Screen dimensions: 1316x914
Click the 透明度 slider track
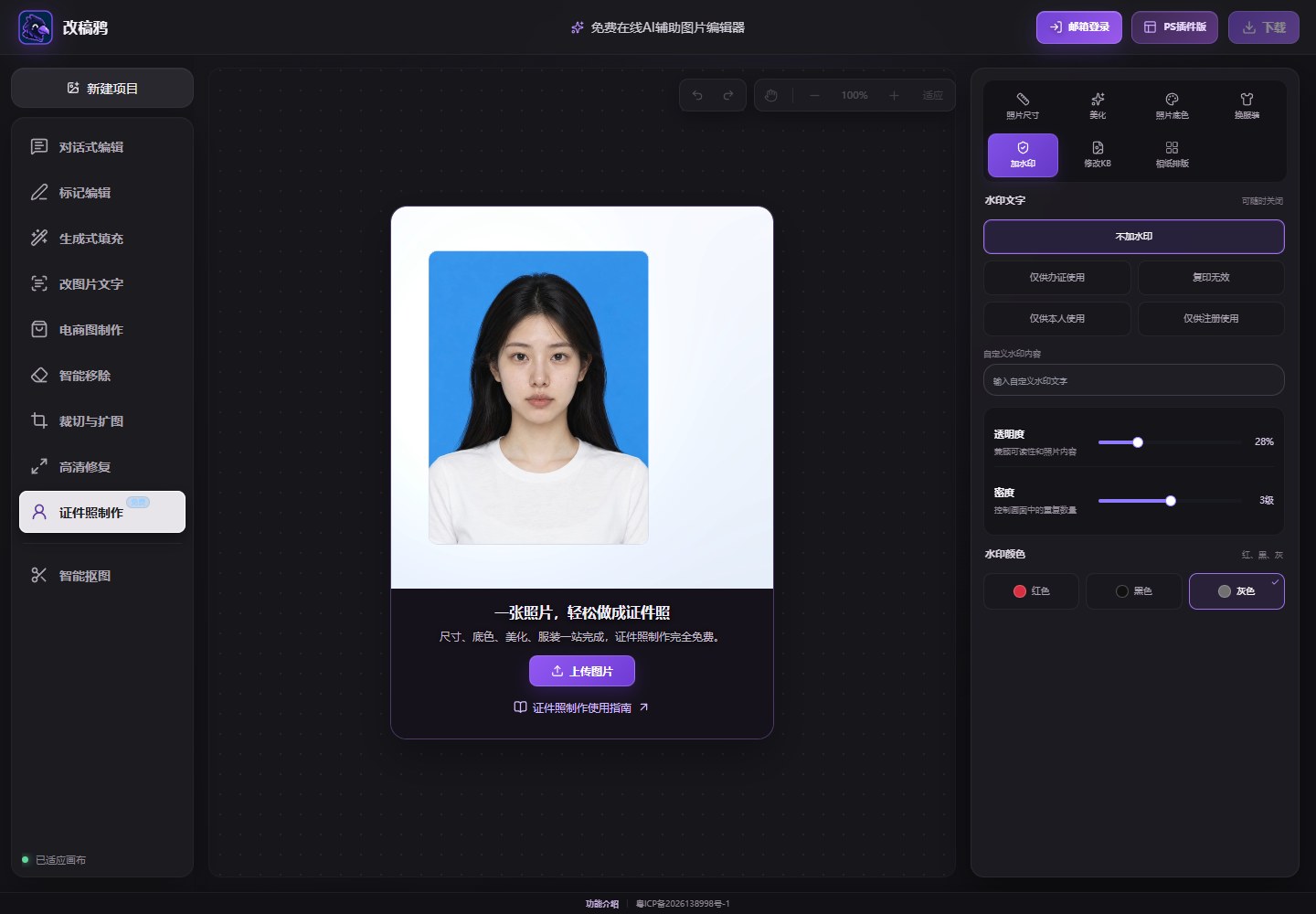1170,442
